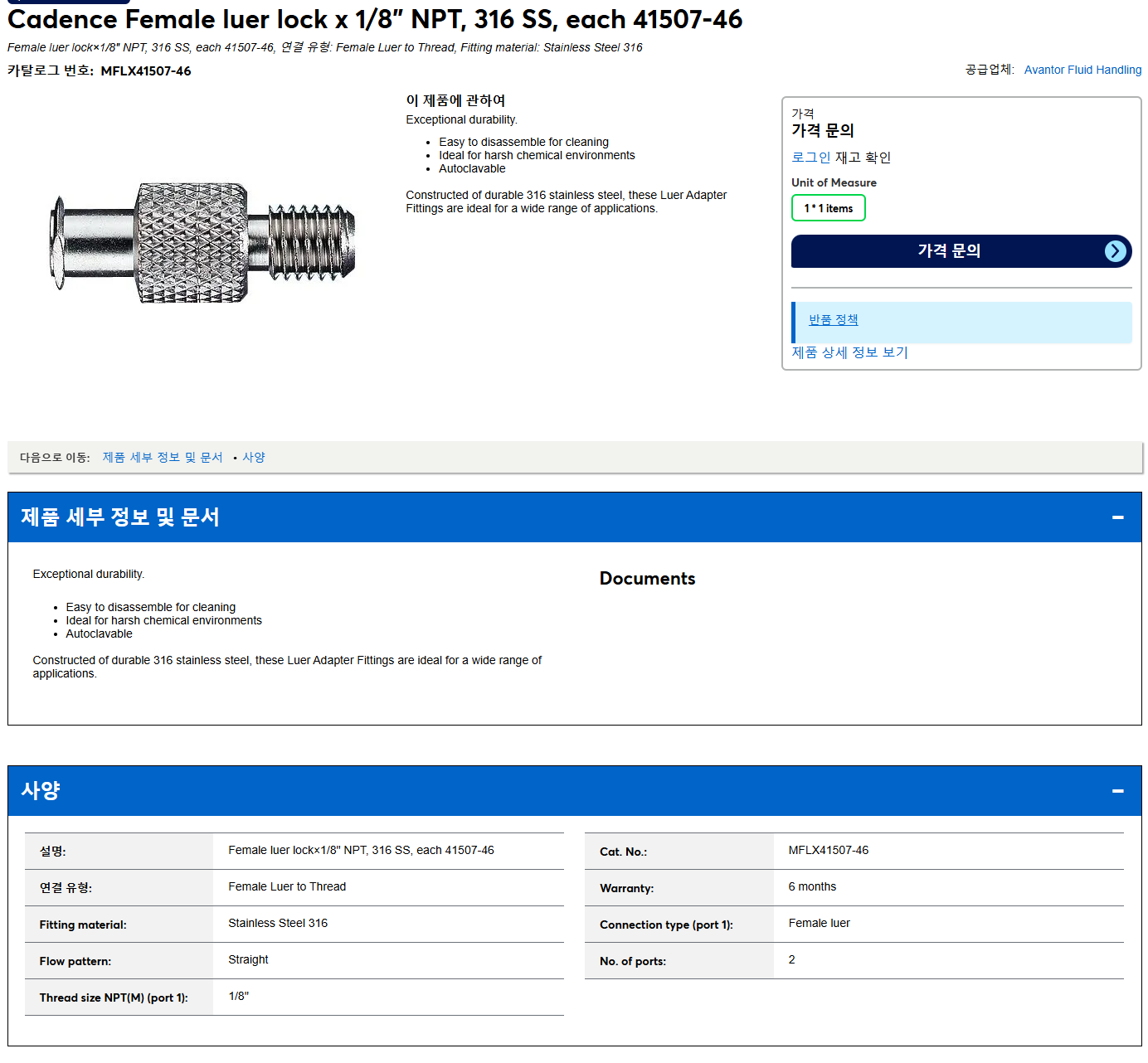The image size is (1148, 1063).
Task: Collapse the 제품 세부 정보 및 문서 section
Action: [x=1117, y=517]
